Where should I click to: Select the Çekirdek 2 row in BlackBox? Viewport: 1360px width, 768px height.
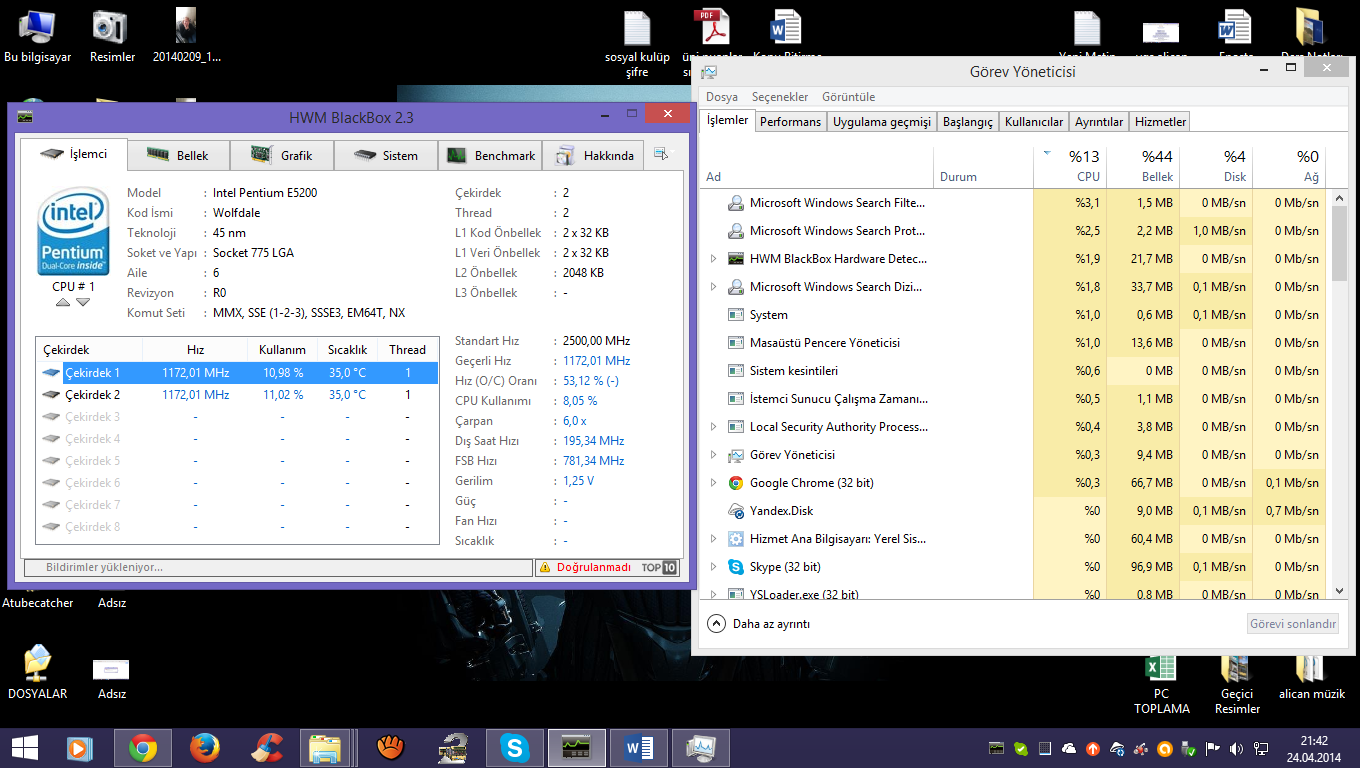pyautogui.click(x=237, y=395)
